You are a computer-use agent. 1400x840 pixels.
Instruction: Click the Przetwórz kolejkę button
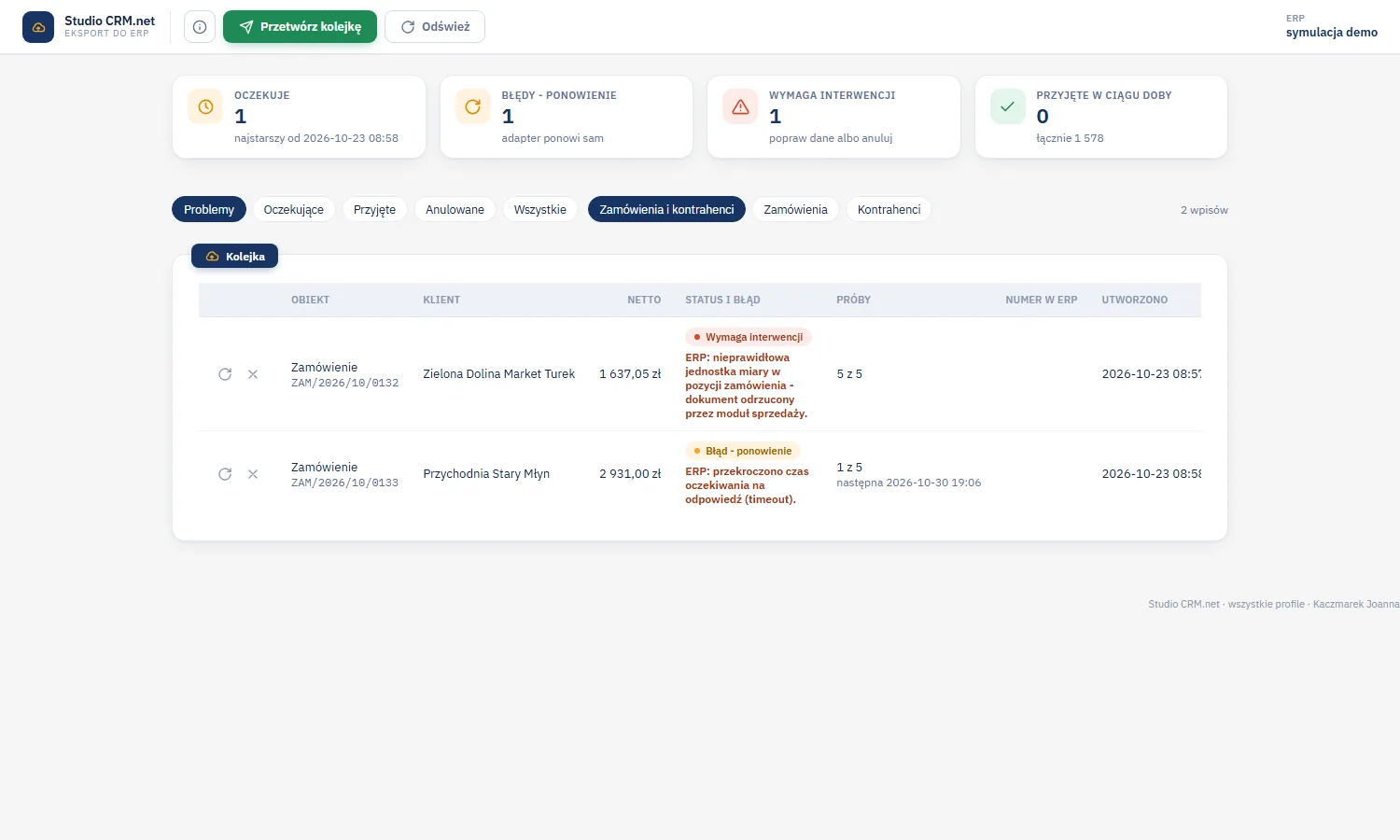pyautogui.click(x=300, y=27)
